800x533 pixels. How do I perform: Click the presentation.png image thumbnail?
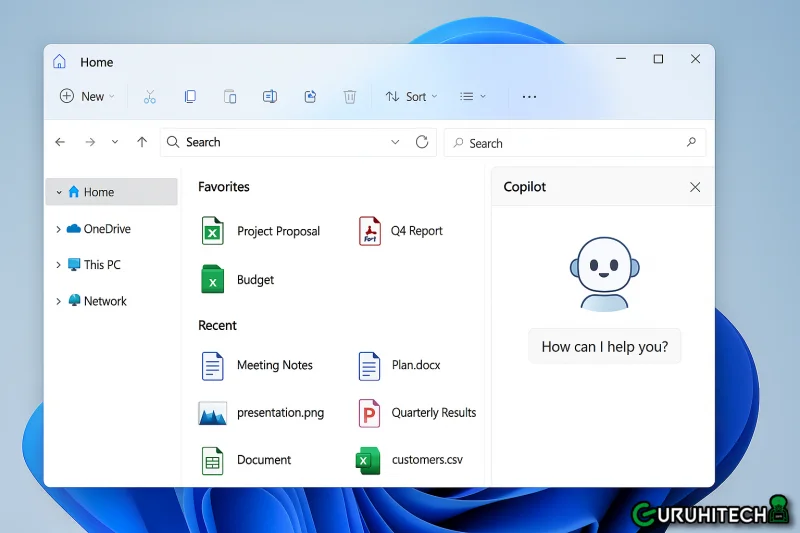tap(212, 413)
